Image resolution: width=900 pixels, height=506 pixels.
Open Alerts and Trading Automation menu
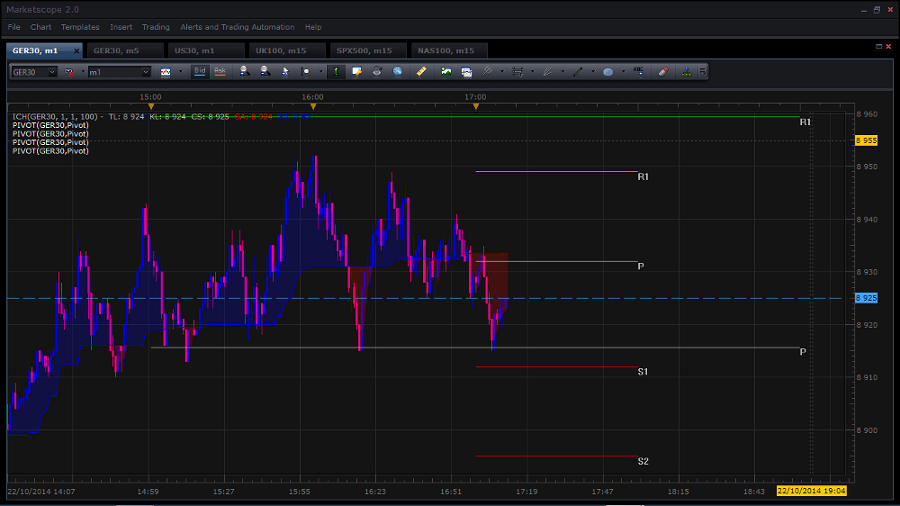pyautogui.click(x=237, y=27)
